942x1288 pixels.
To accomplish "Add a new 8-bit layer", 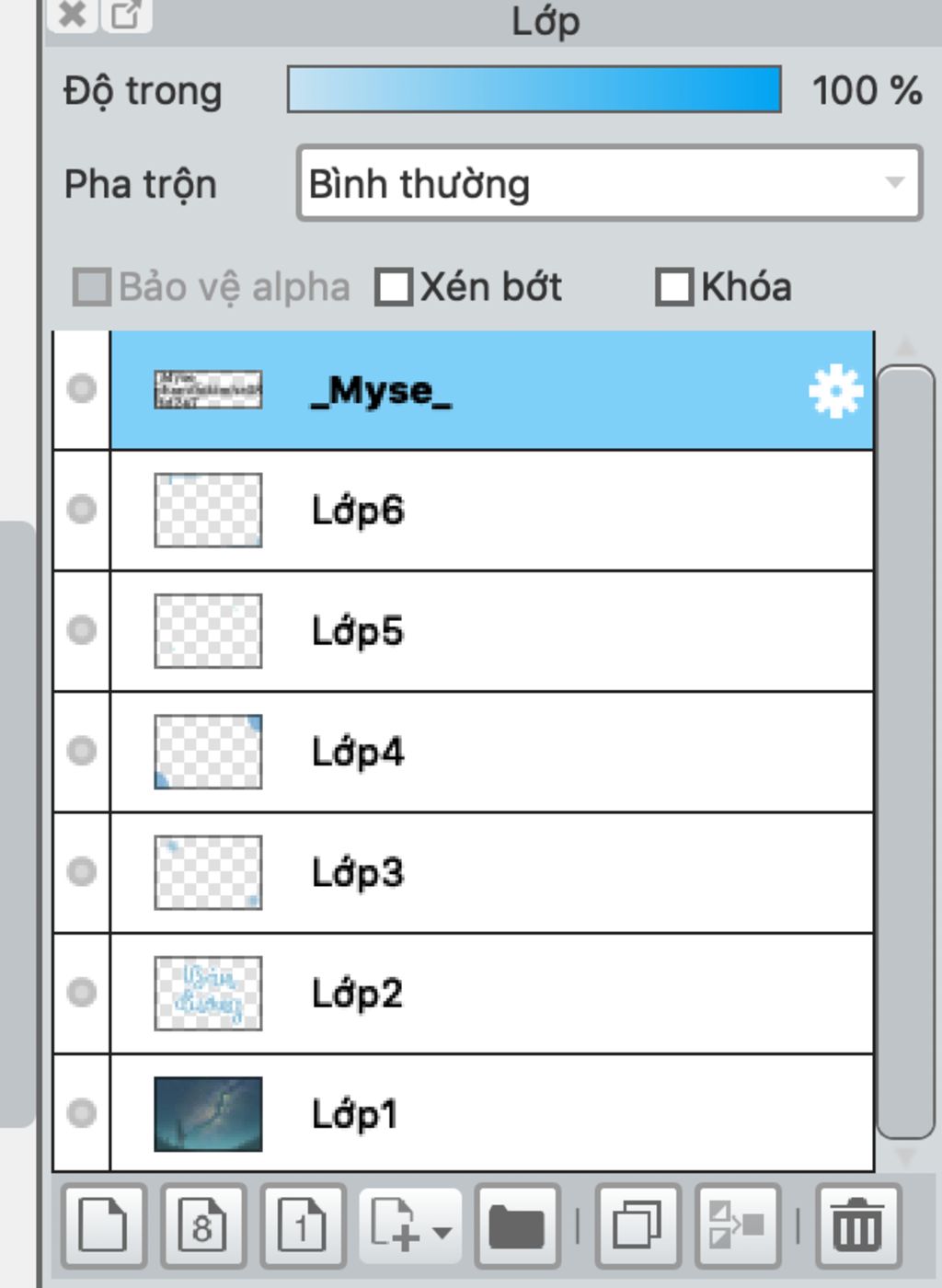I will pos(203,1226).
